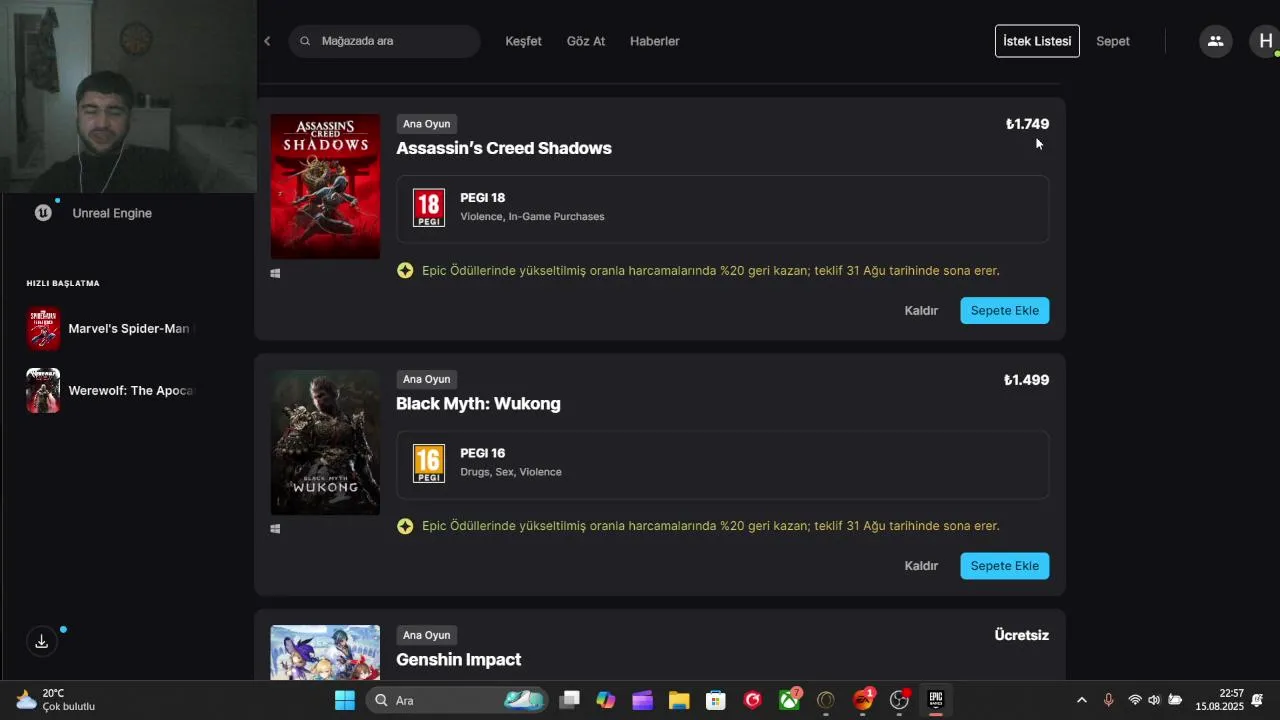Screen dimensions: 1280x720
Task: Click the Ana Oyun tag on Assassin's Creed
Action: 427,124
